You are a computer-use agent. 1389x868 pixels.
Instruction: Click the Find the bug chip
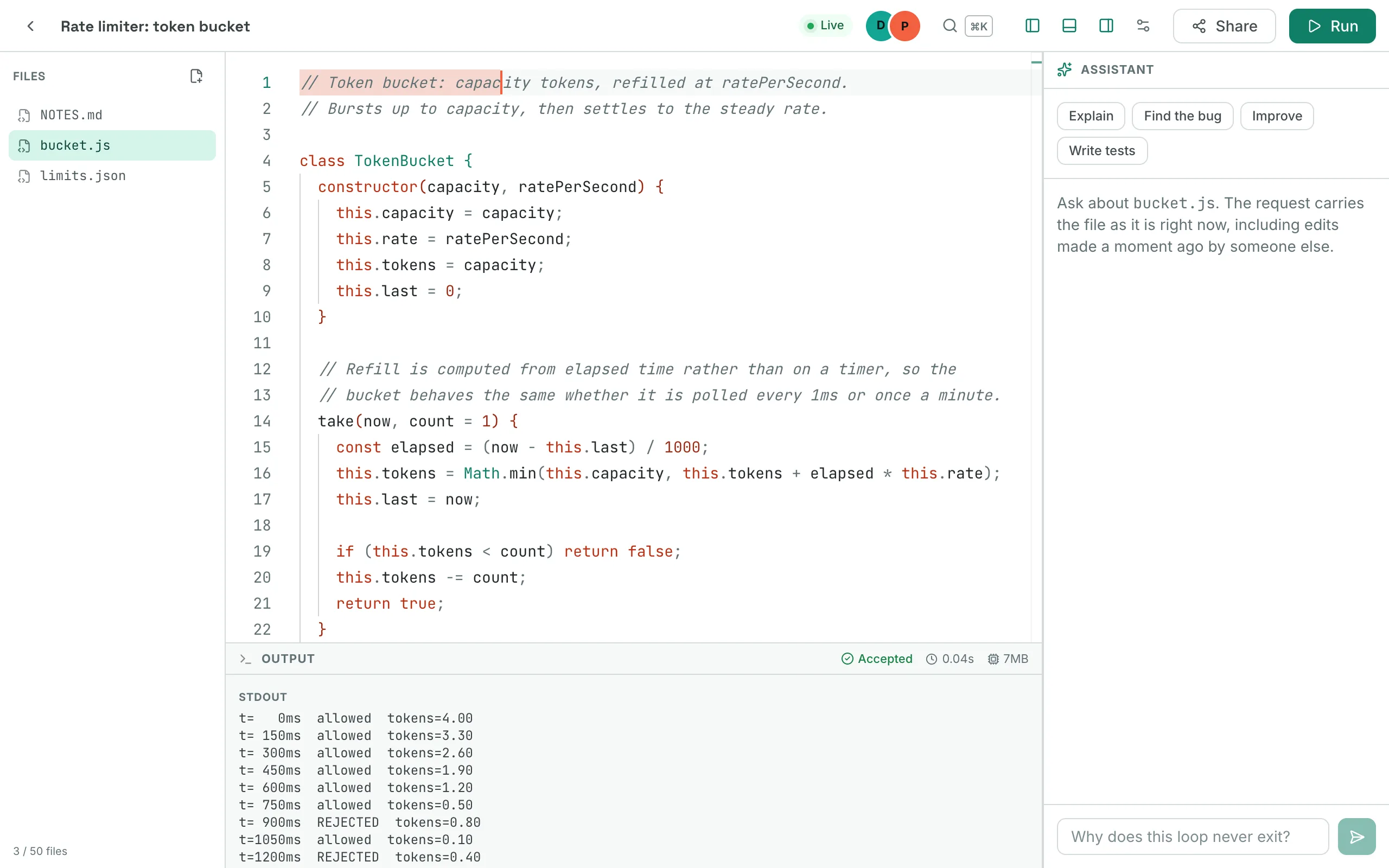pyautogui.click(x=1182, y=116)
